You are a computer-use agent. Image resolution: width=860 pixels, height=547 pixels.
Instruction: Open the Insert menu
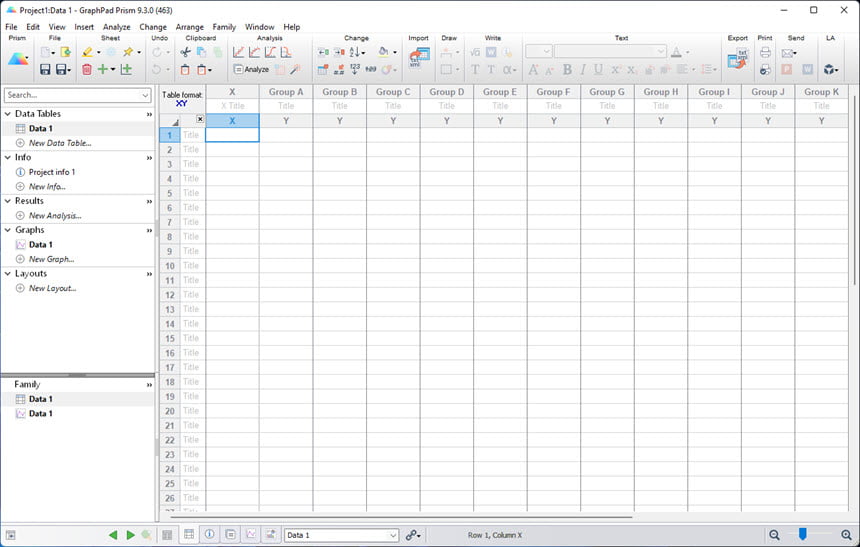click(84, 27)
